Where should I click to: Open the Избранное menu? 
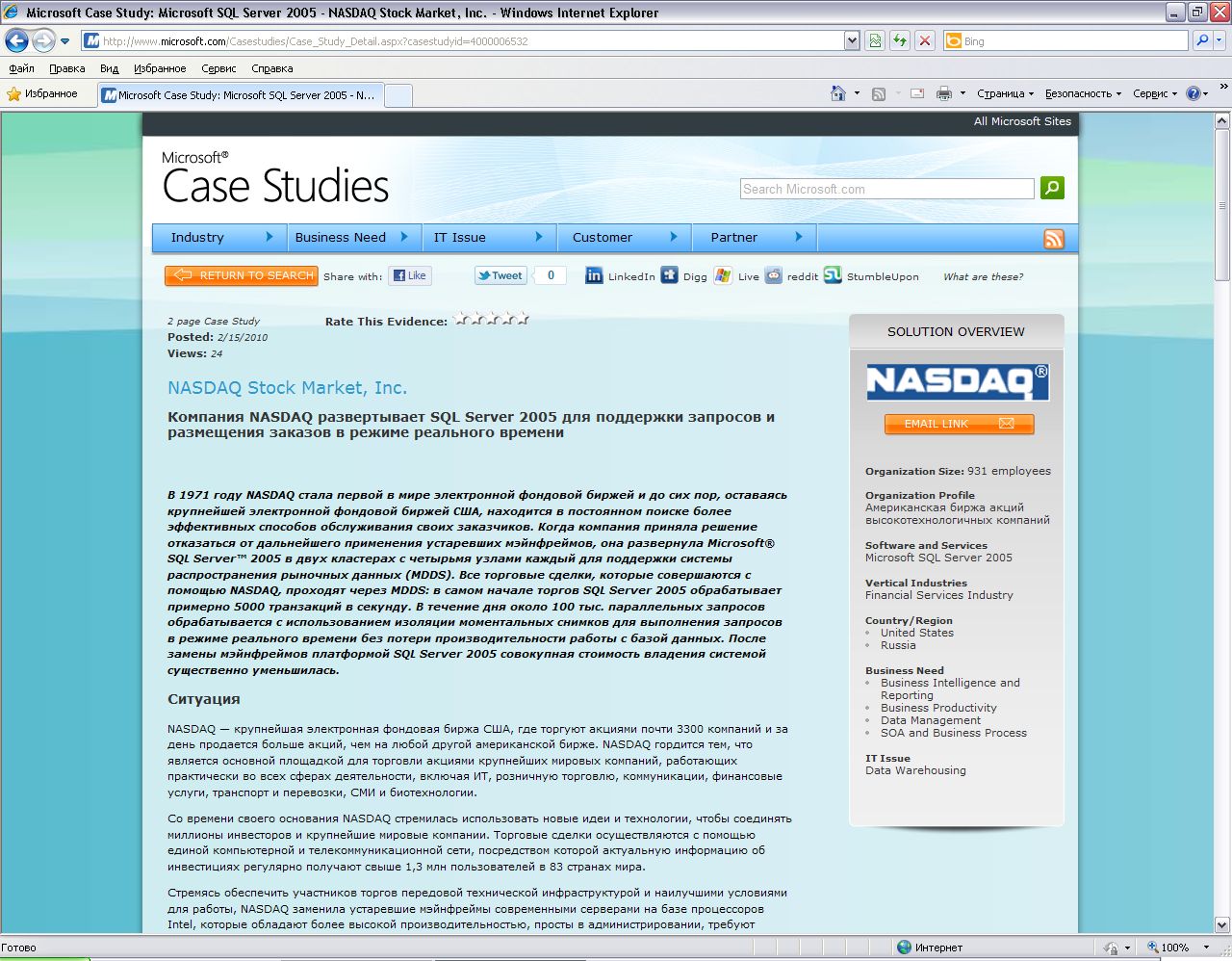pos(160,68)
